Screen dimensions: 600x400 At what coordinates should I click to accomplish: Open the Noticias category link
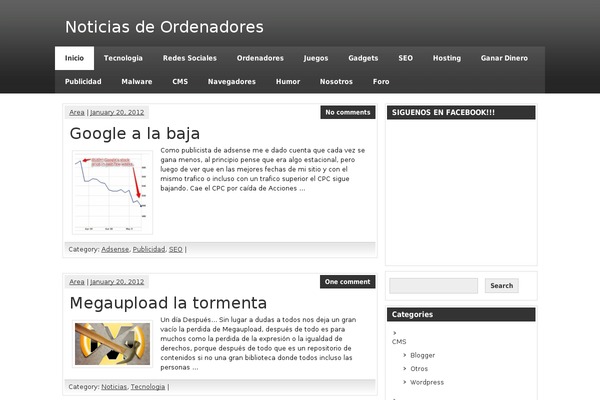(114, 387)
